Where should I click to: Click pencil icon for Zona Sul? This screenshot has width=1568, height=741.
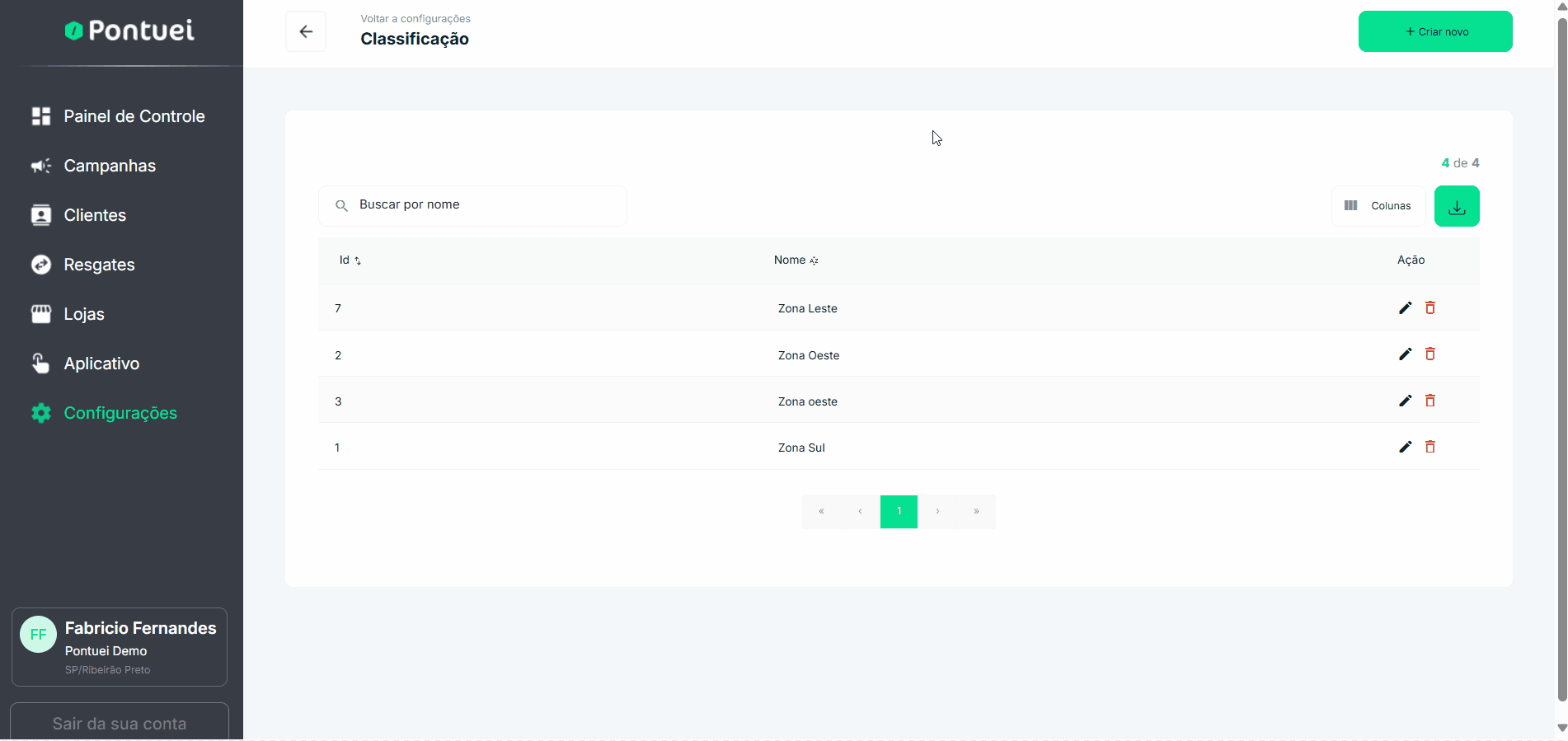(1405, 447)
